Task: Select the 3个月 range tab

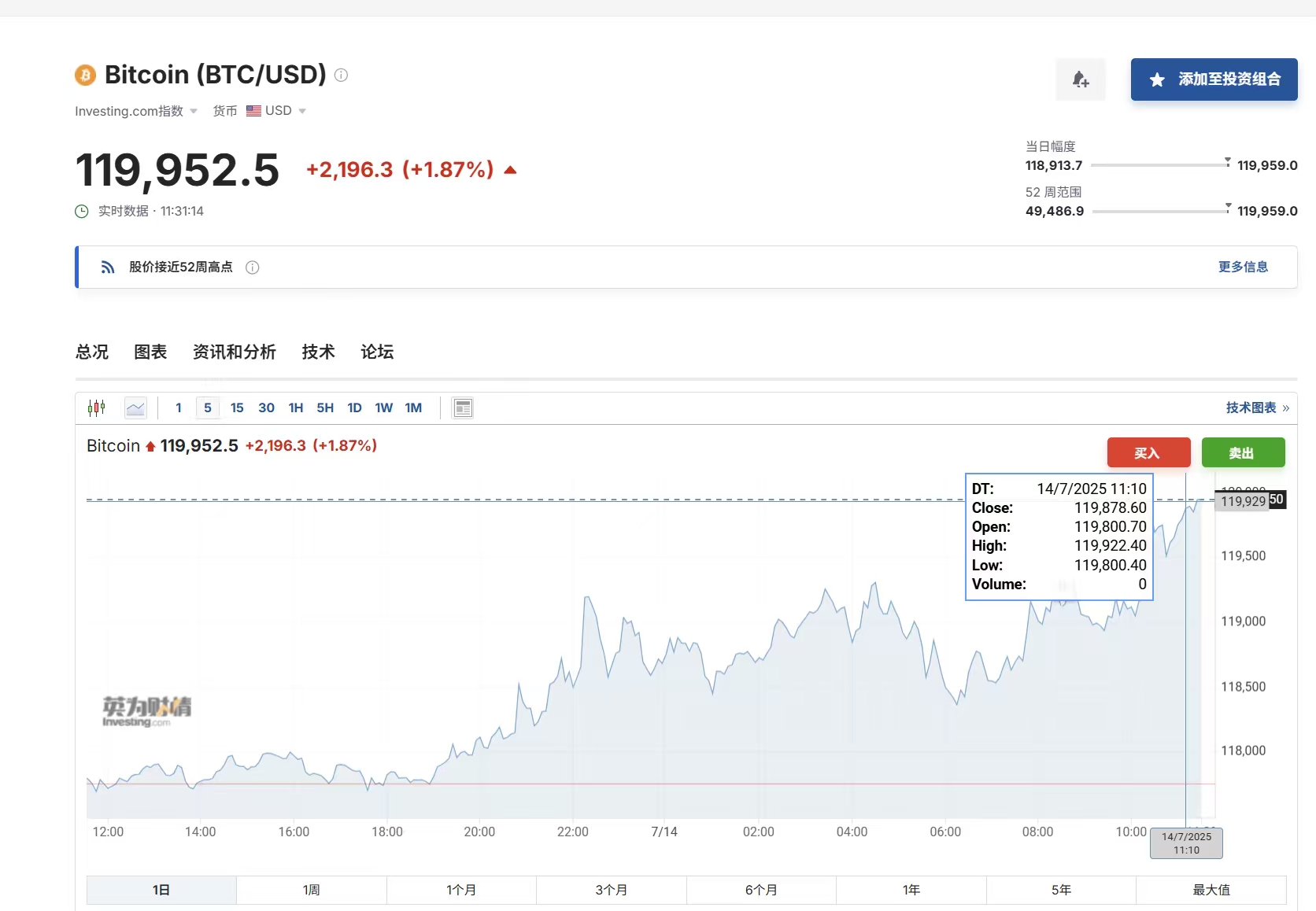Action: [x=612, y=890]
